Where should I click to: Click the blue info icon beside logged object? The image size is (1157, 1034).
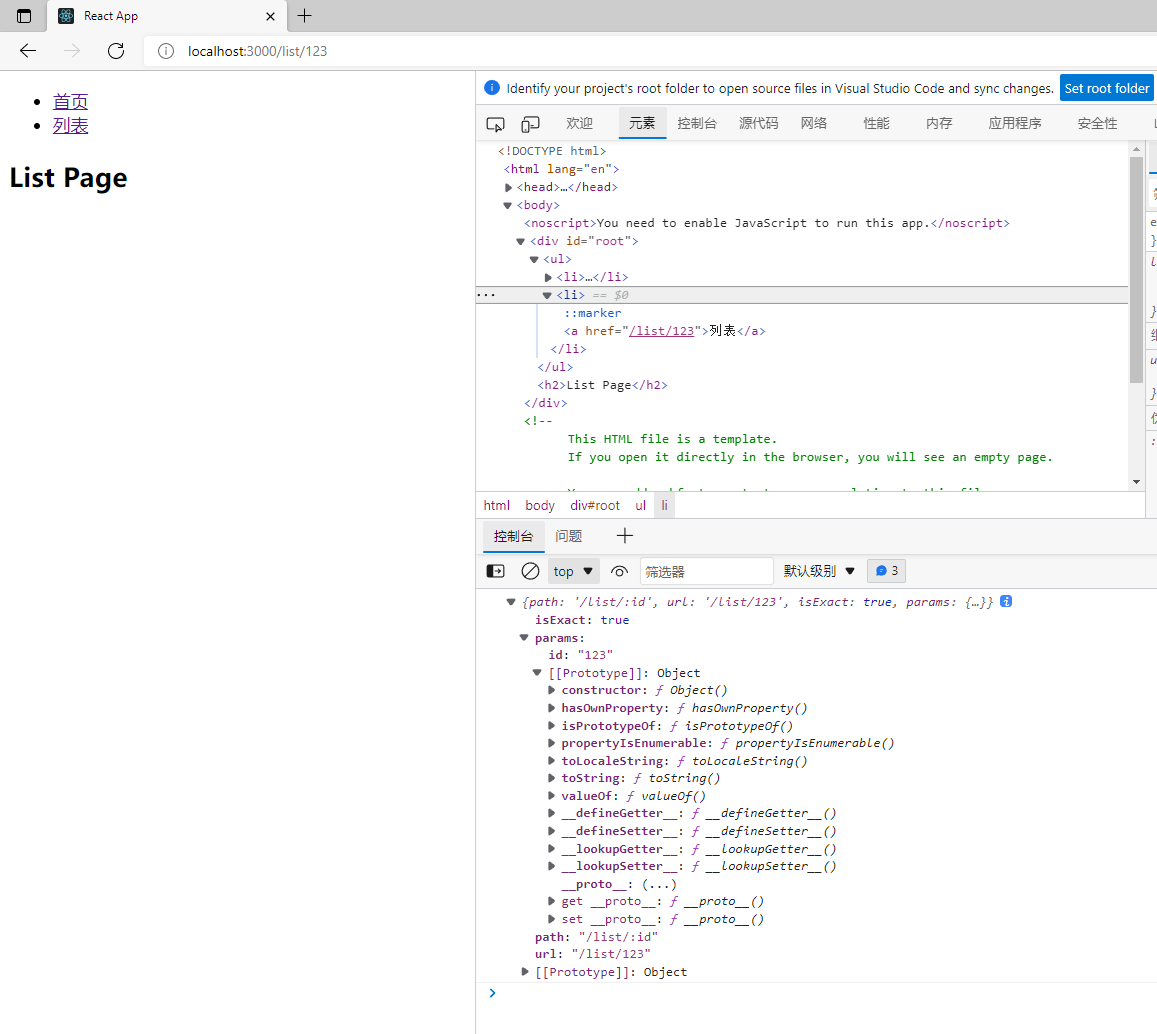(1006, 602)
